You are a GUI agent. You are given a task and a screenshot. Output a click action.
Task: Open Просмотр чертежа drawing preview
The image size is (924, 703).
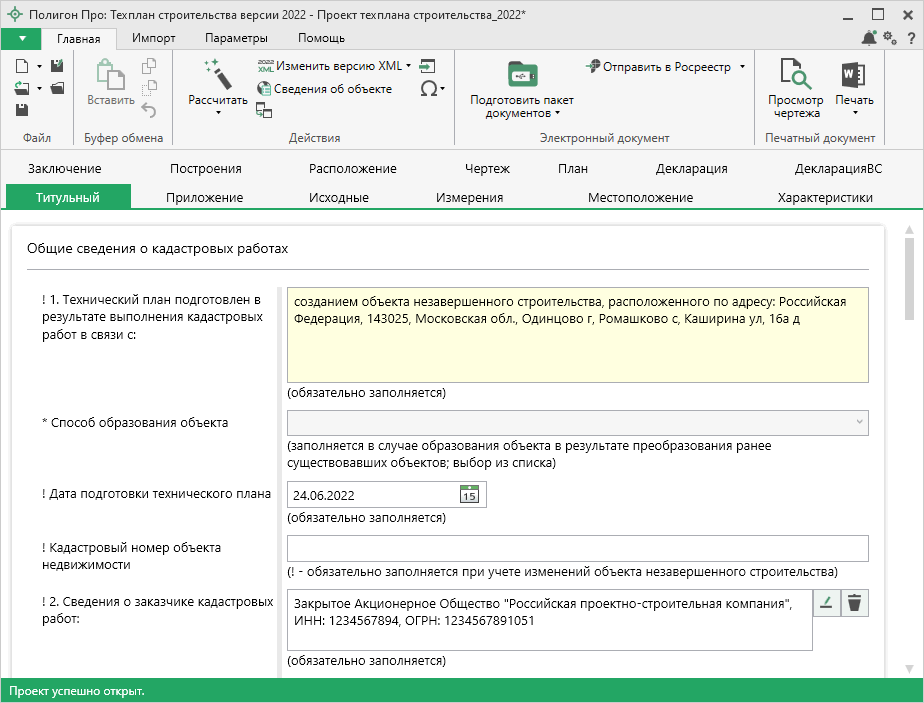click(x=795, y=75)
